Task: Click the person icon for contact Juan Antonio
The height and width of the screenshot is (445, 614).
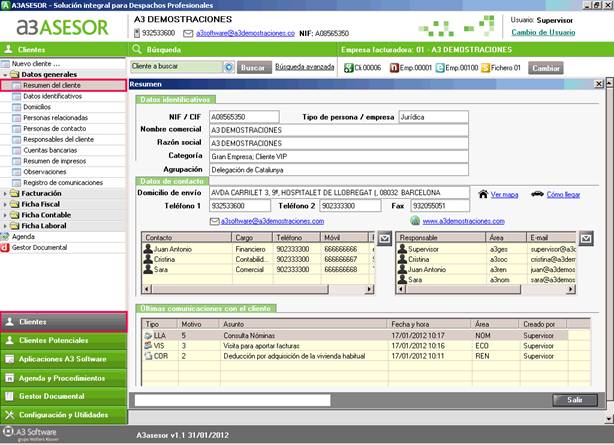Action: [x=148, y=249]
